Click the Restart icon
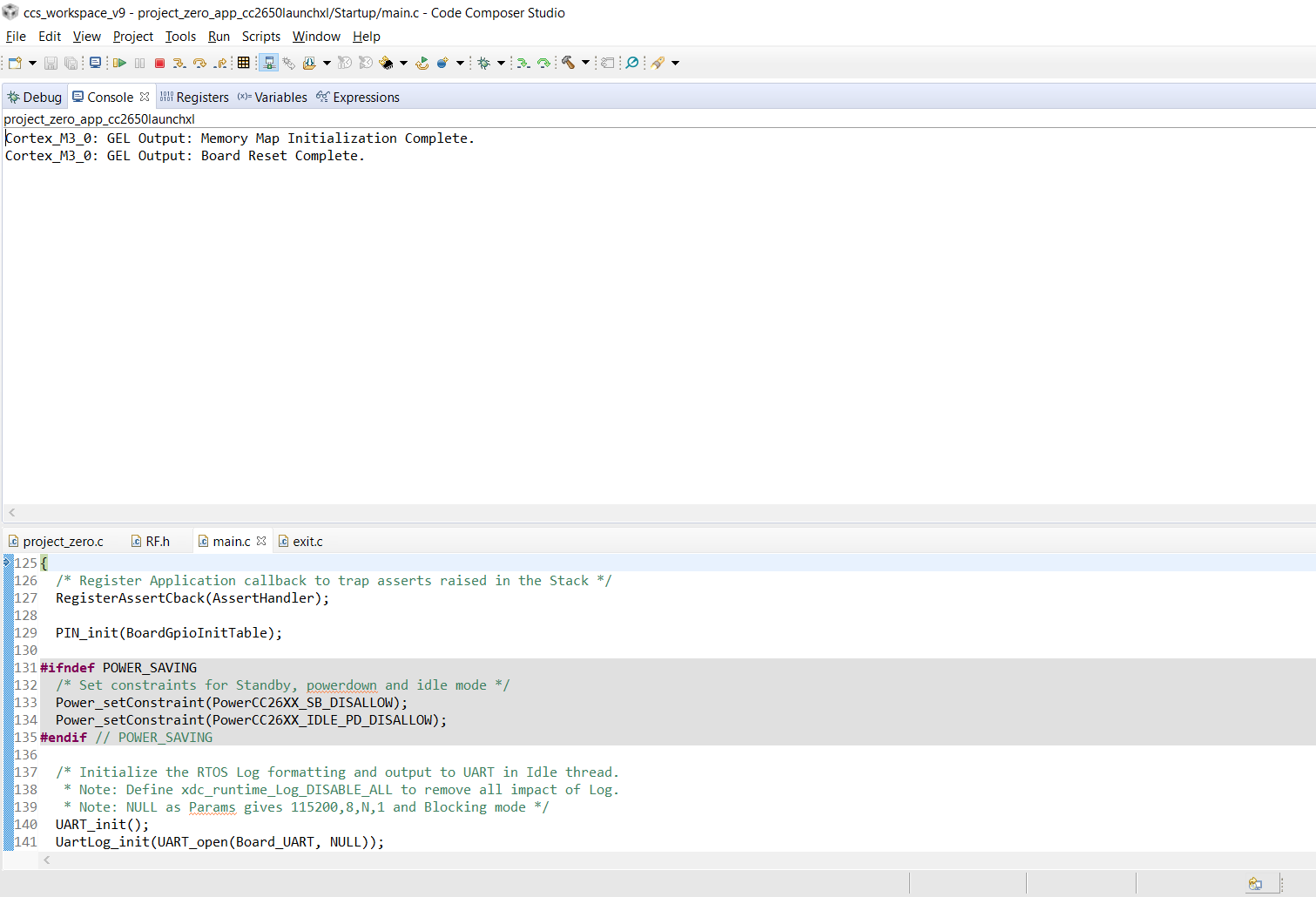The width and height of the screenshot is (1316, 897). 422,63
